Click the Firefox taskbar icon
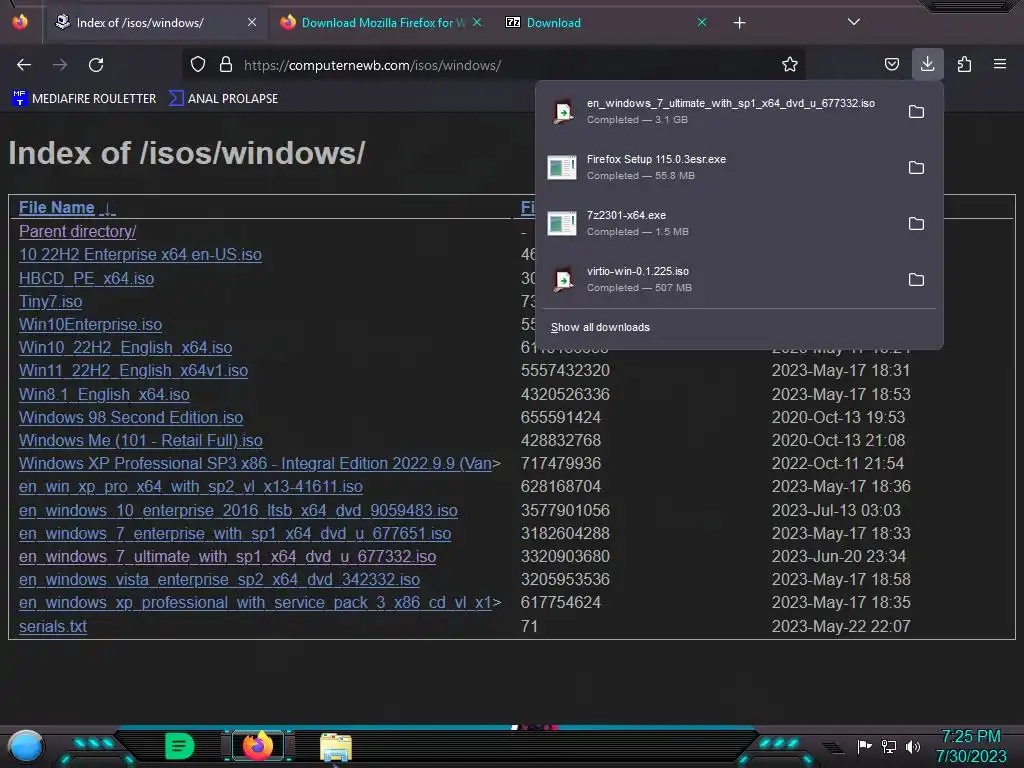 pos(258,745)
